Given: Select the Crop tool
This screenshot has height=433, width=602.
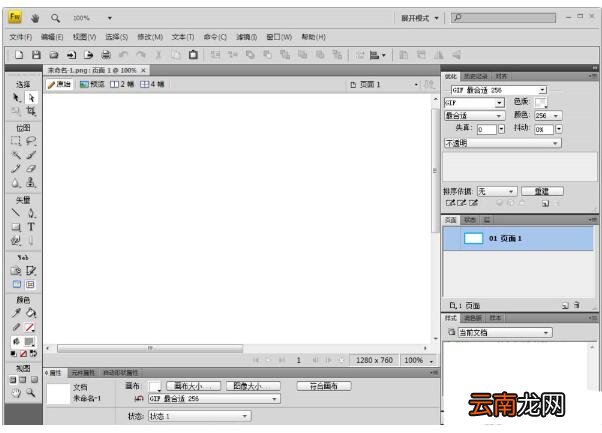Looking at the screenshot, I should click(31, 111).
